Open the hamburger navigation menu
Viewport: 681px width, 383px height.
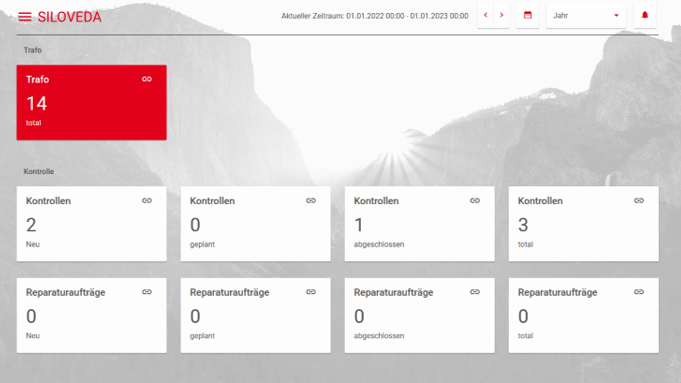tap(25, 17)
